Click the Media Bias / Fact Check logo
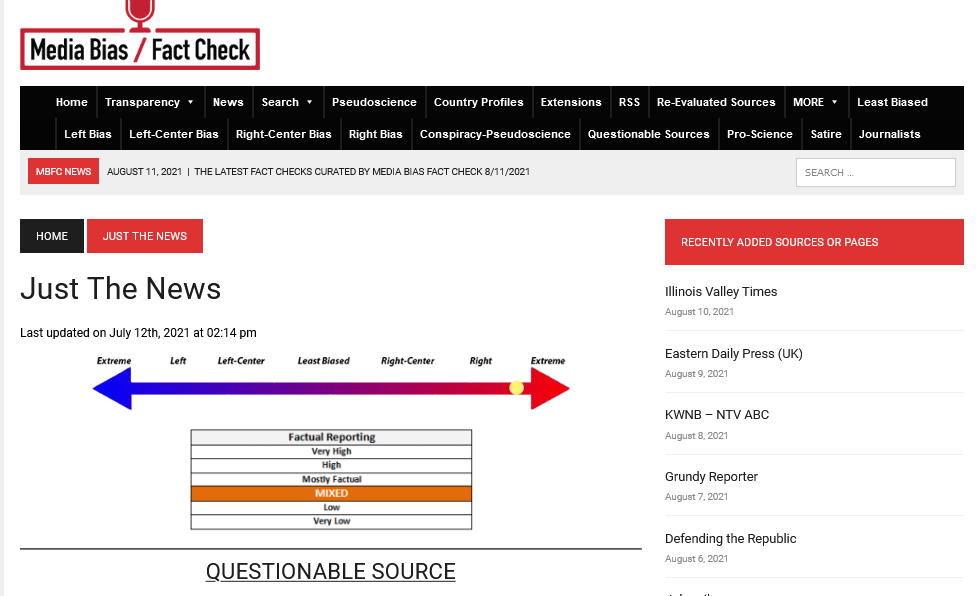Viewport: 979px width, 596px height. point(140,35)
